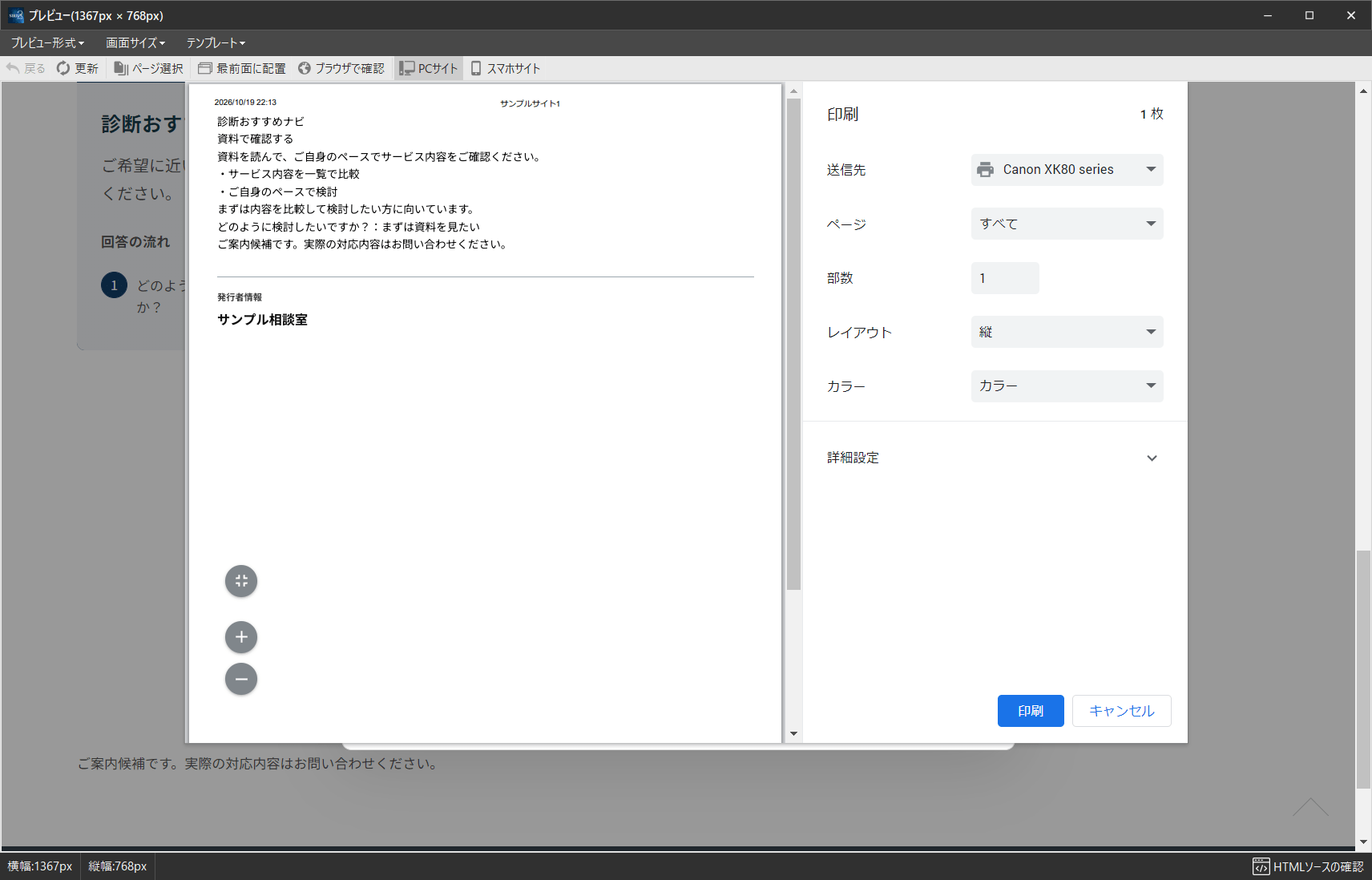Open ページ range dropdown
The width and height of the screenshot is (1372, 880).
1067,224
